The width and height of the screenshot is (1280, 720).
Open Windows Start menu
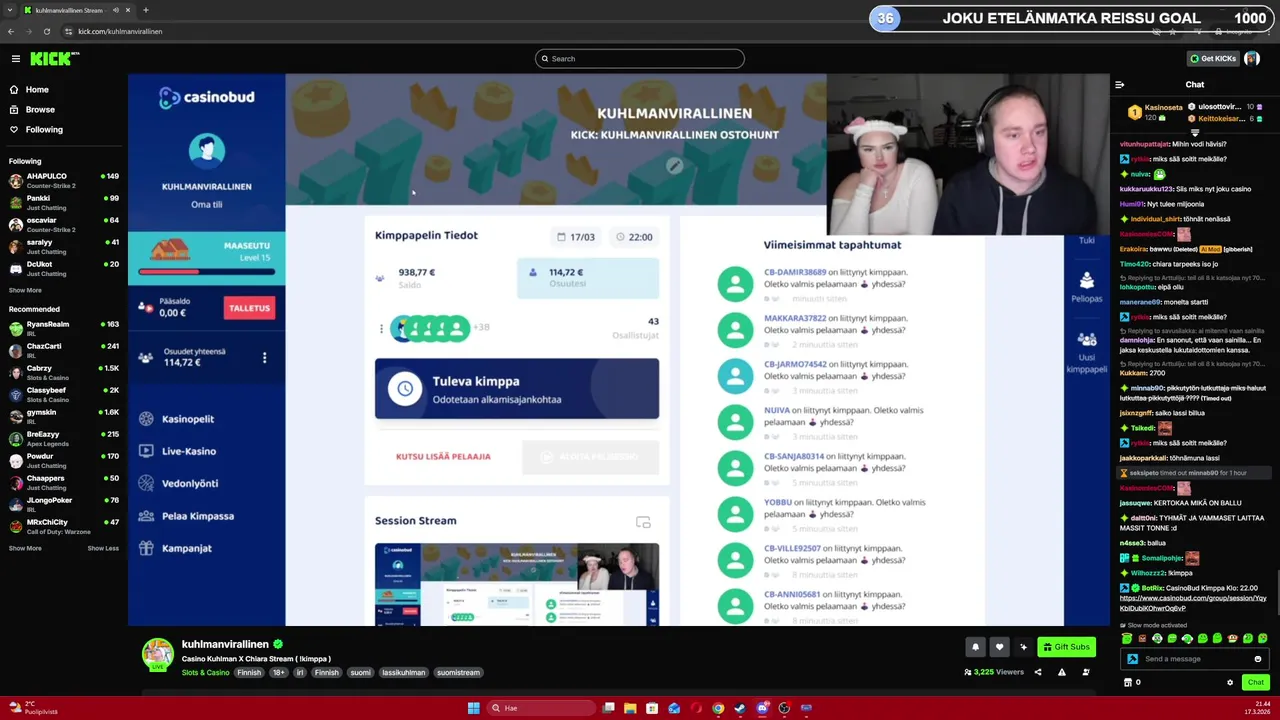pyautogui.click(x=473, y=708)
